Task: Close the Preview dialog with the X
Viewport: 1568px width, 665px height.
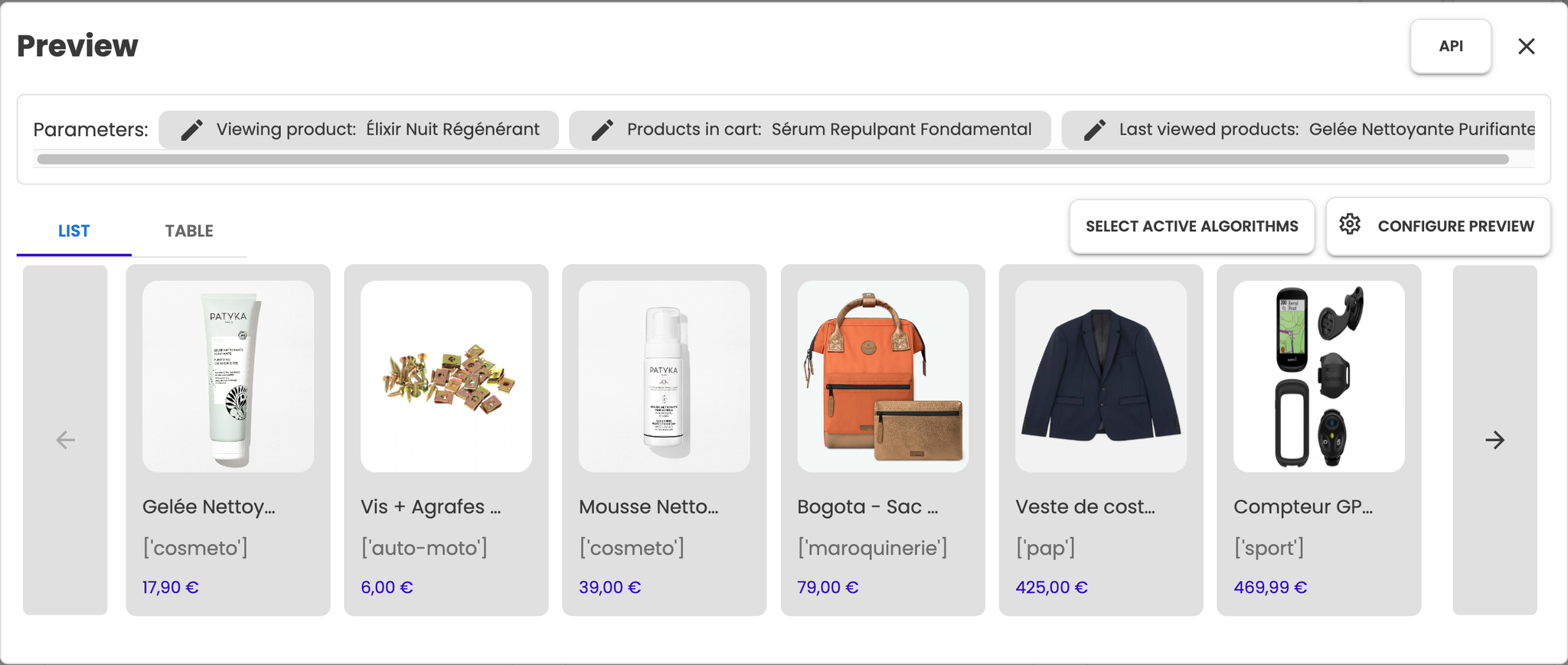Action: tap(1527, 47)
